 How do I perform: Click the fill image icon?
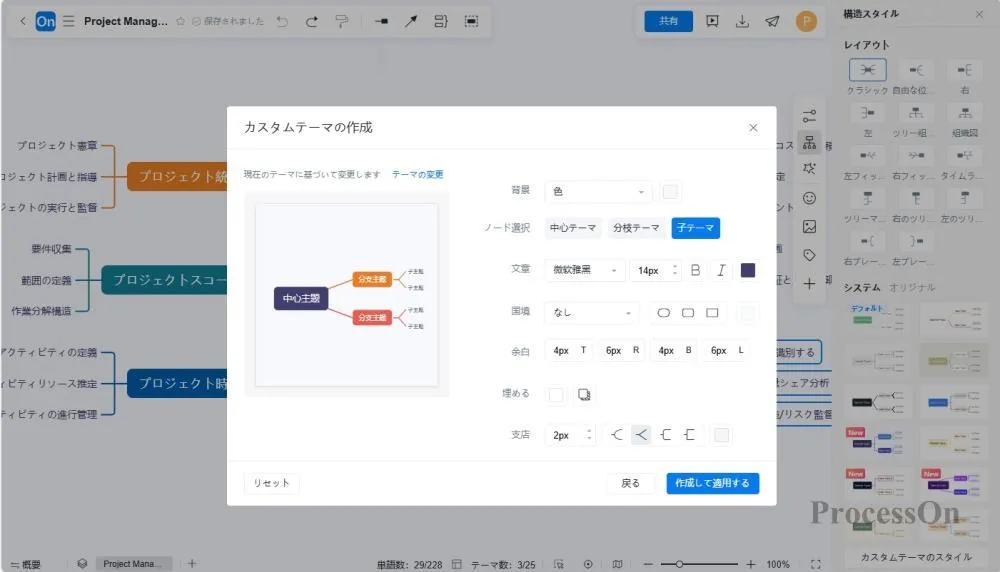(585, 395)
